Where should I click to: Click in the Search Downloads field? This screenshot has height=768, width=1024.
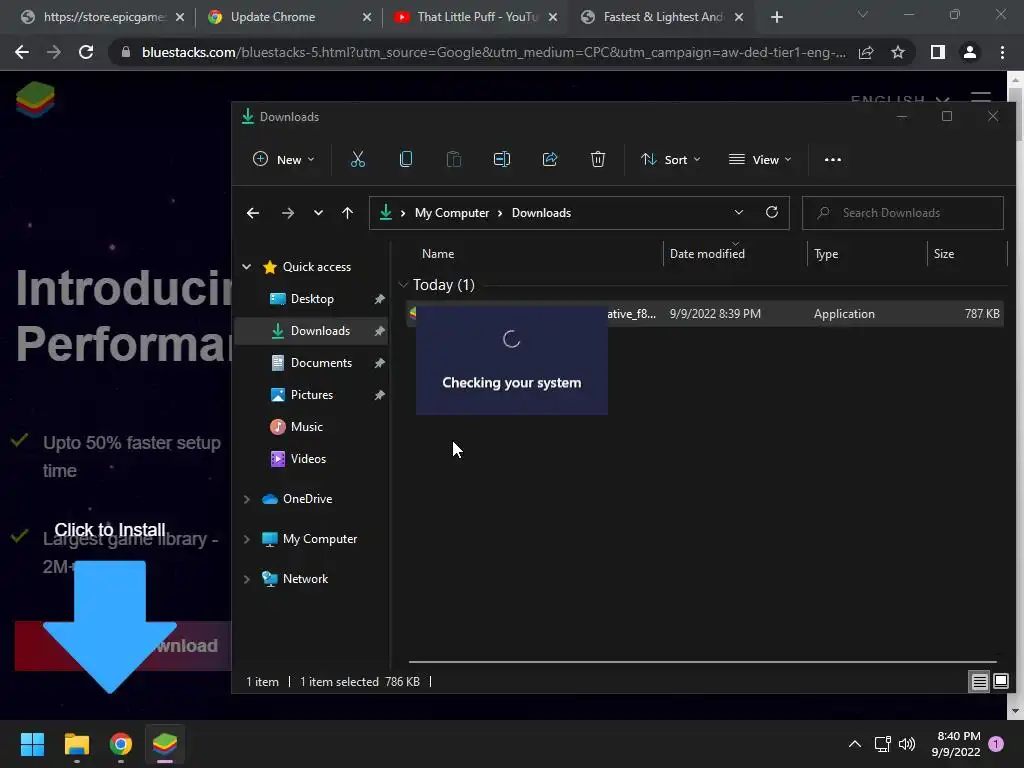(x=903, y=213)
